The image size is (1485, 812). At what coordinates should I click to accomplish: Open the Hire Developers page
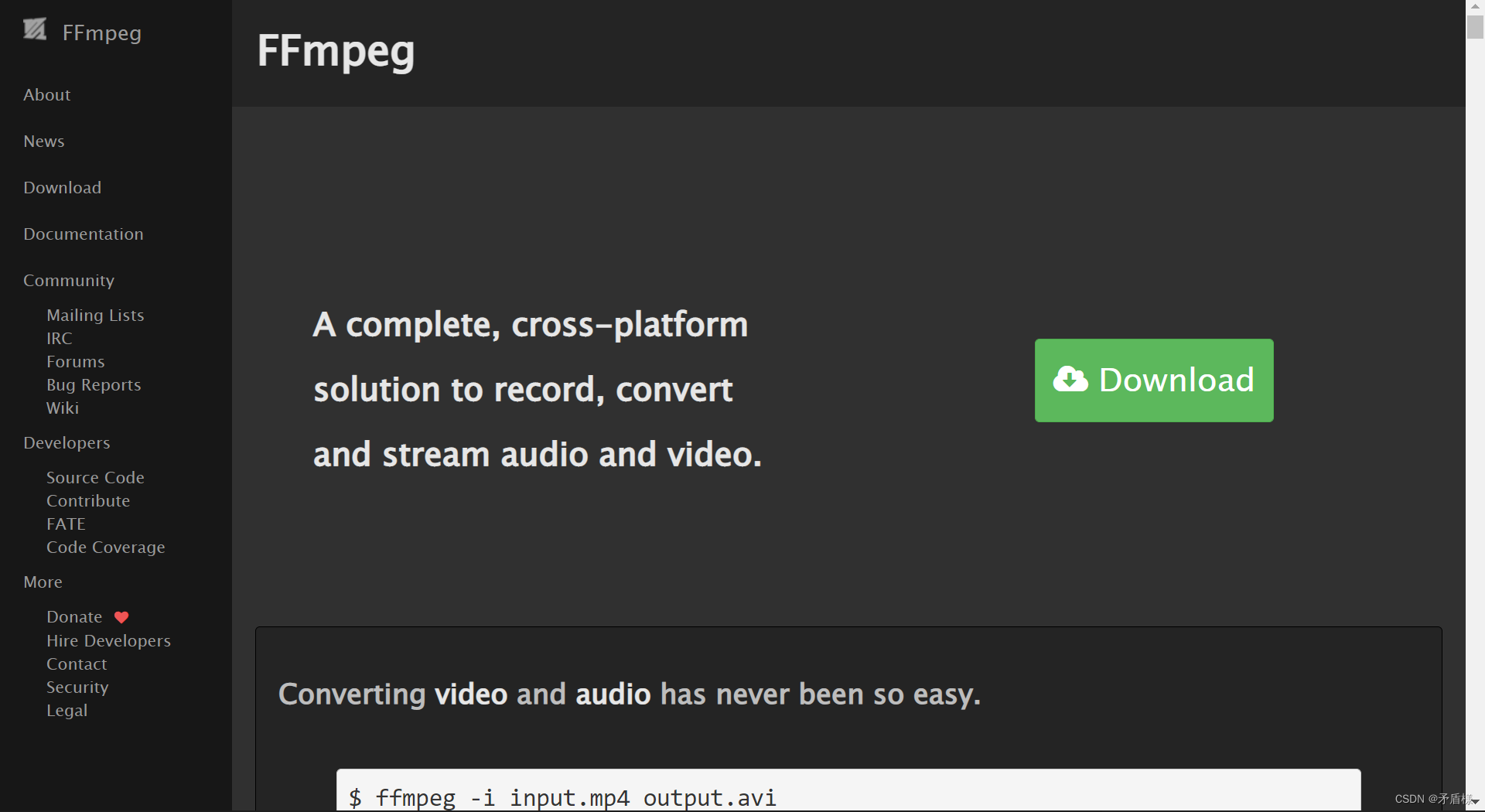click(108, 640)
